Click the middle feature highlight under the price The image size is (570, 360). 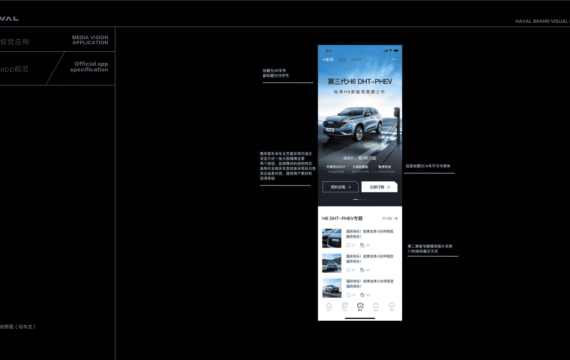pos(360,169)
